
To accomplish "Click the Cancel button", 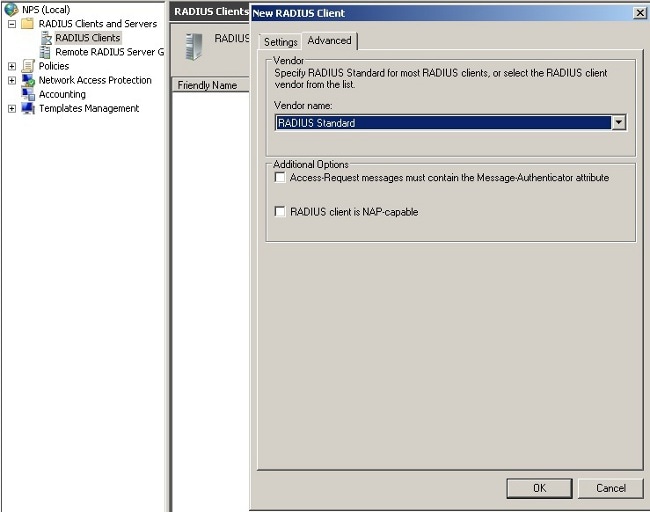I will pyautogui.click(x=611, y=488).
